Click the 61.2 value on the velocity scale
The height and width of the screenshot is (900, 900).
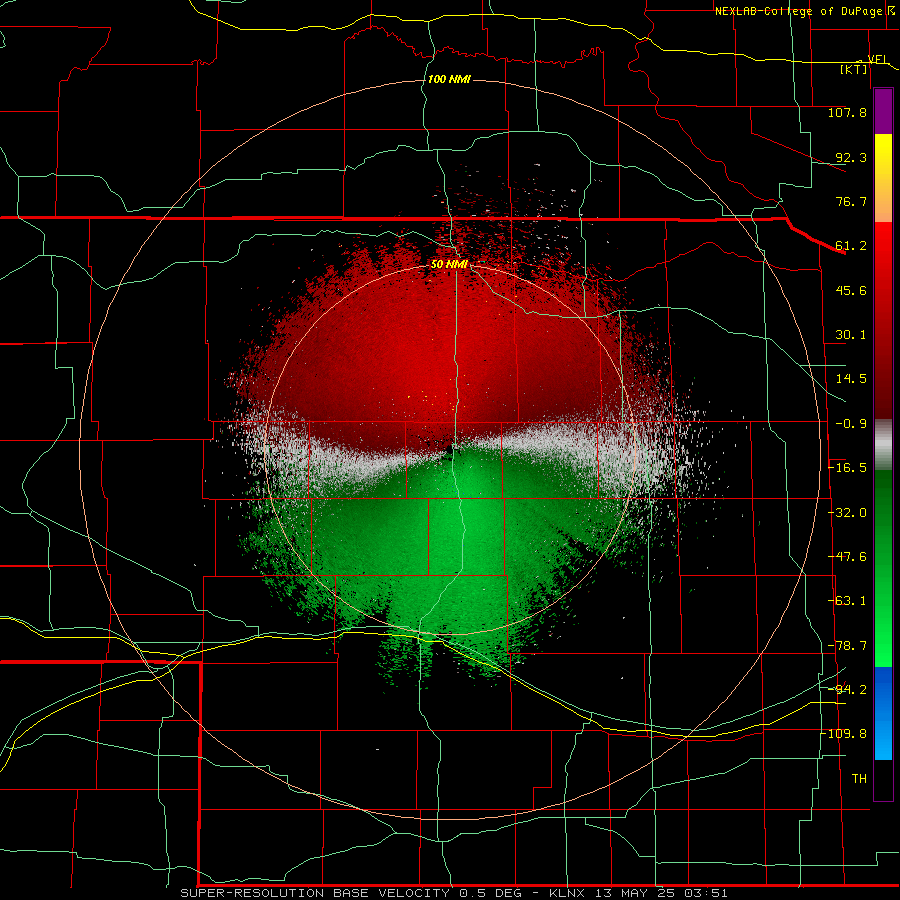(851, 246)
